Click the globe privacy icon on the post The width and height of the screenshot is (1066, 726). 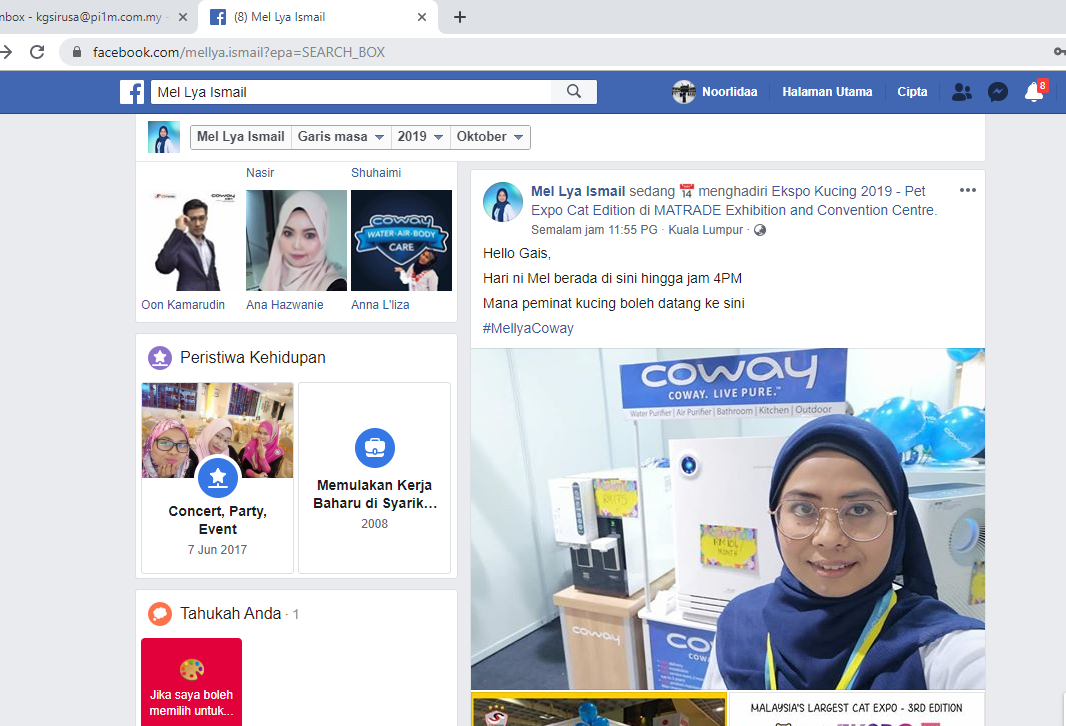[x=759, y=230]
